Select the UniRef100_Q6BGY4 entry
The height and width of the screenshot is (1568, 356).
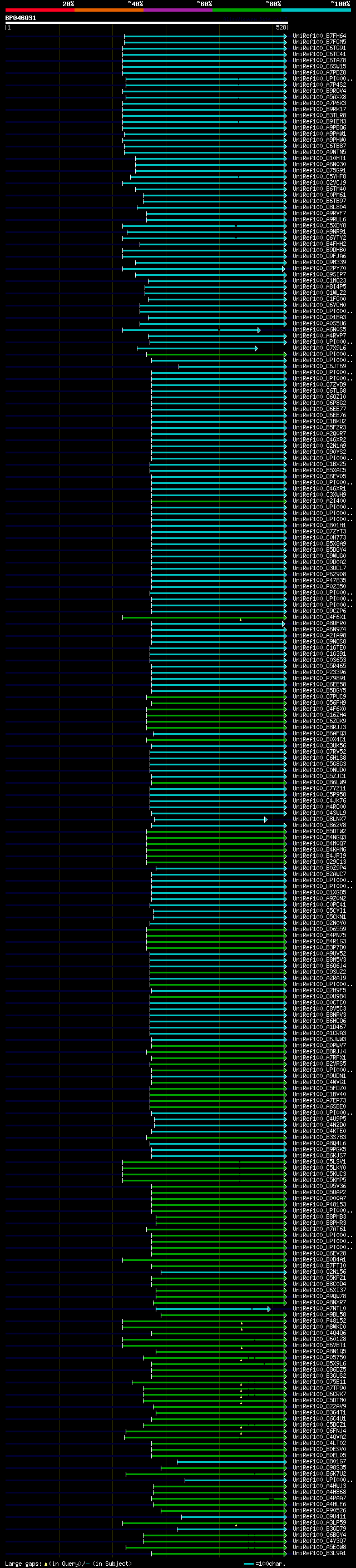(x=319, y=1535)
